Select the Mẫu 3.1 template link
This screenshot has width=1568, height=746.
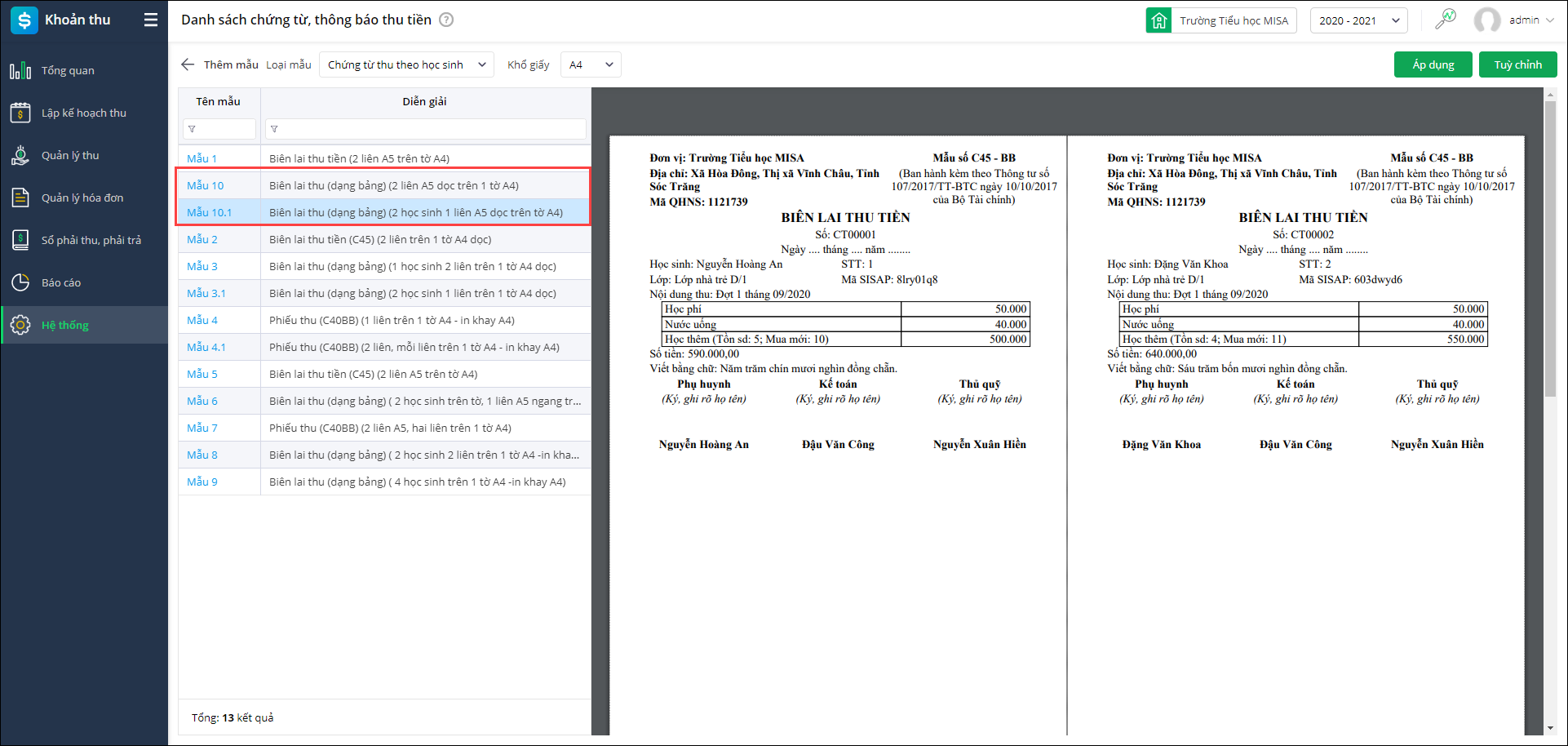(x=206, y=293)
